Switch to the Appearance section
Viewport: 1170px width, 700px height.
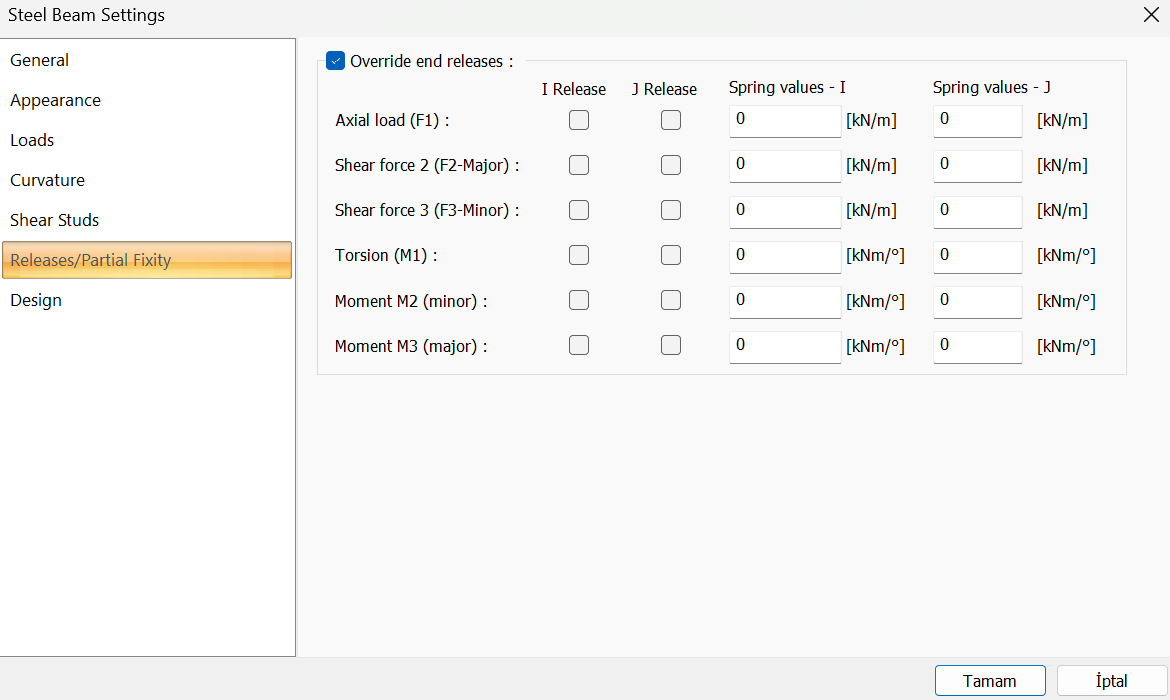click(x=56, y=100)
